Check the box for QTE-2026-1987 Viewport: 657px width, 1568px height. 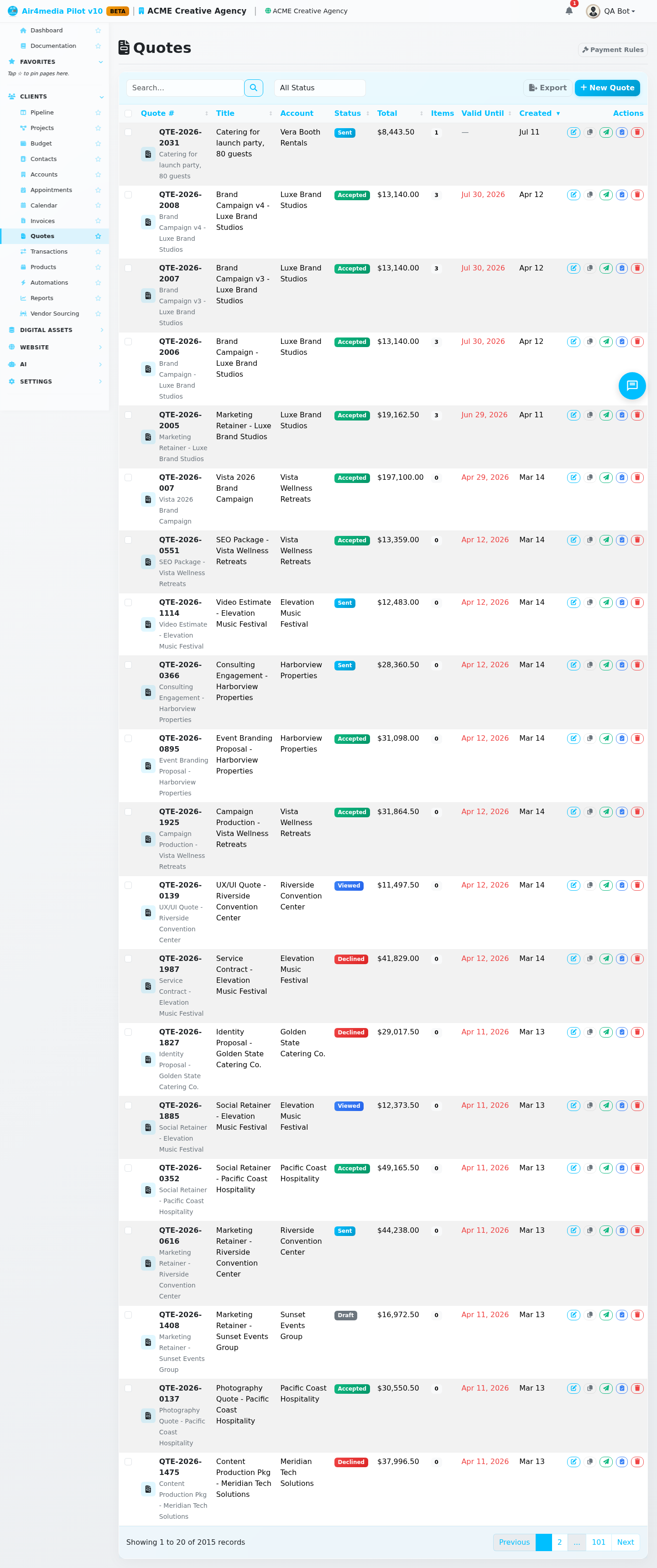(129, 959)
